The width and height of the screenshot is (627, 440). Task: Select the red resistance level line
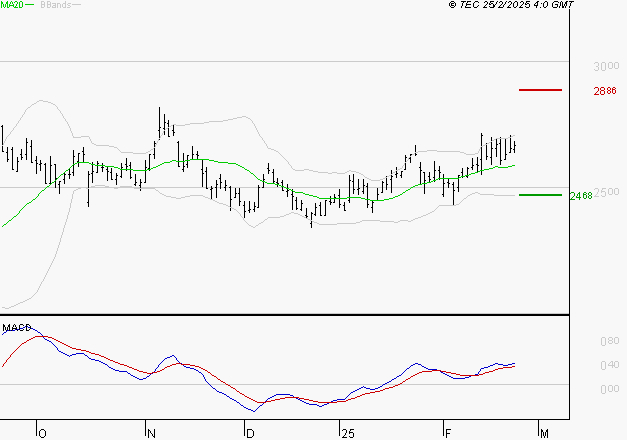click(x=540, y=90)
